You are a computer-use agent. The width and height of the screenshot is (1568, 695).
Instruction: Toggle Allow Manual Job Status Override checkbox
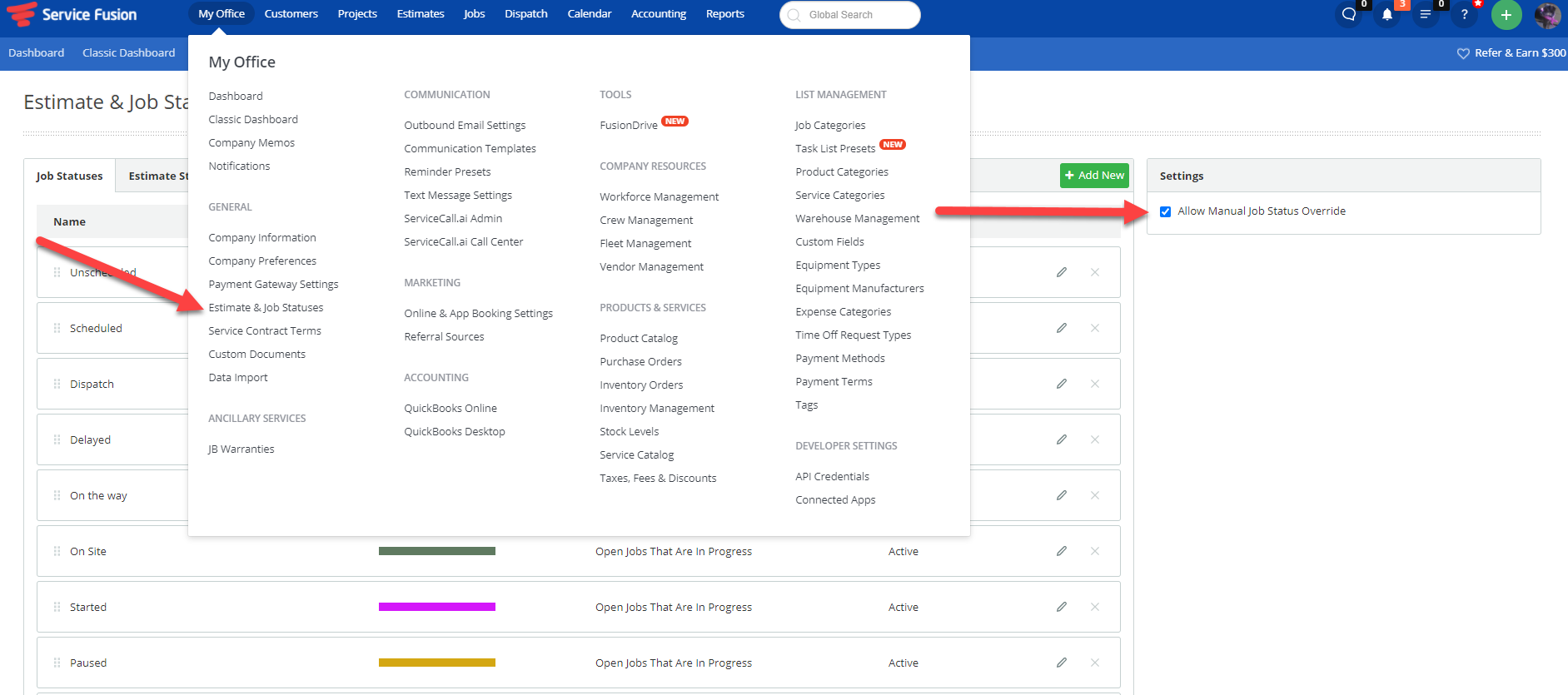coord(1165,211)
